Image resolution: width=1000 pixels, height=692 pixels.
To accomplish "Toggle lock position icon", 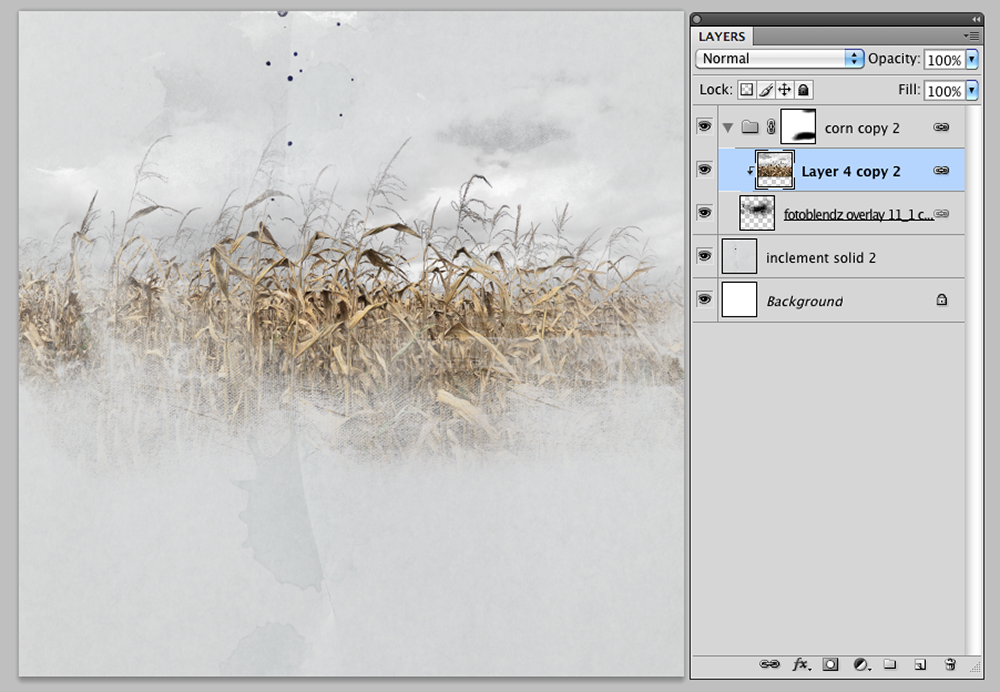I will point(784,90).
